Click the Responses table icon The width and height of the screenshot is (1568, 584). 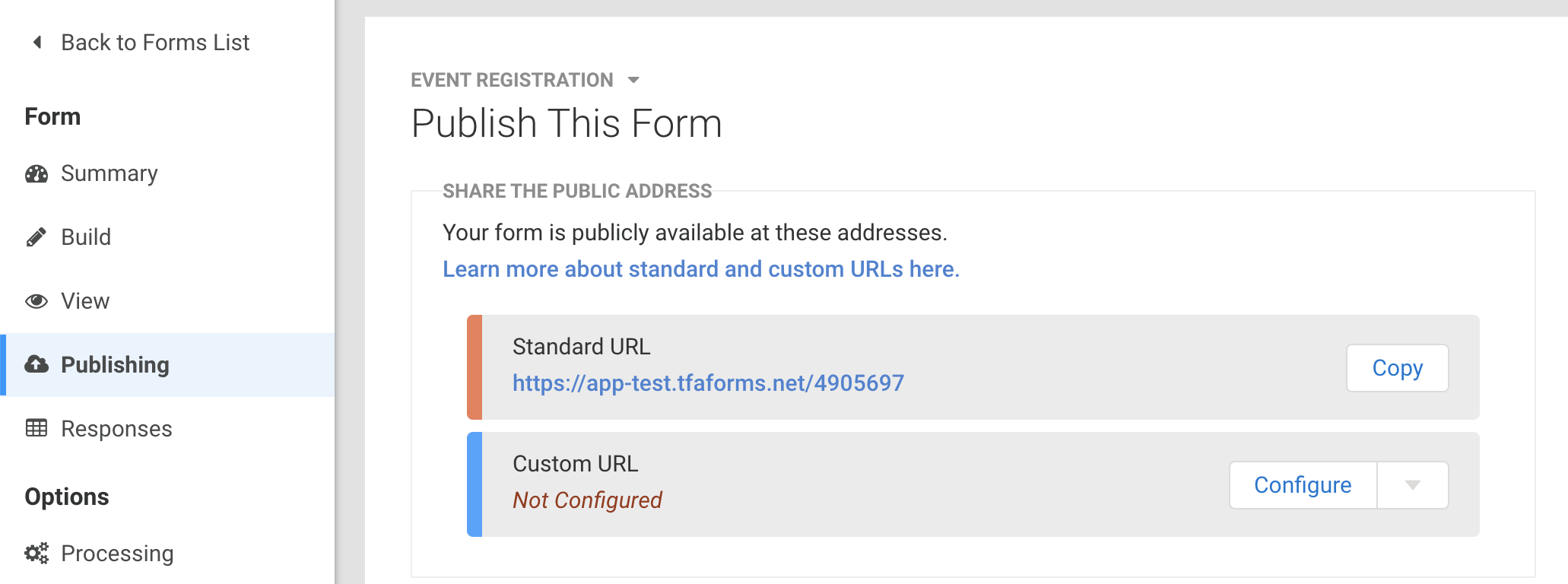pyautogui.click(x=37, y=428)
